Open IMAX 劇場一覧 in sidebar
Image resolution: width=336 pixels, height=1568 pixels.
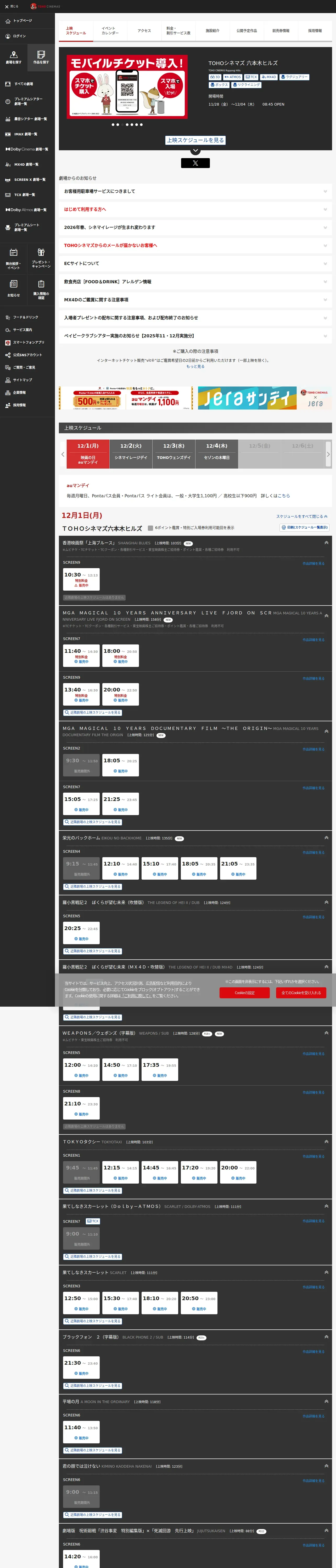(21, 134)
